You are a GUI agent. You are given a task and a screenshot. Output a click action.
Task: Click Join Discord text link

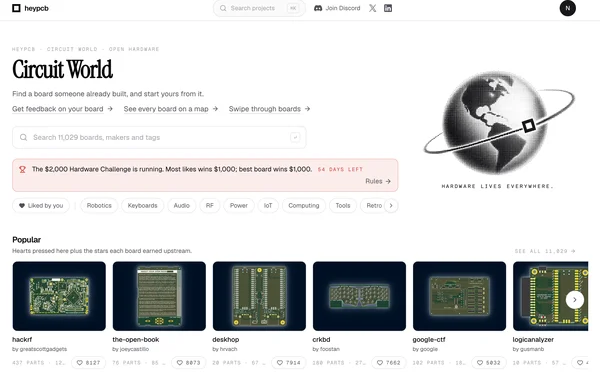(x=343, y=8)
